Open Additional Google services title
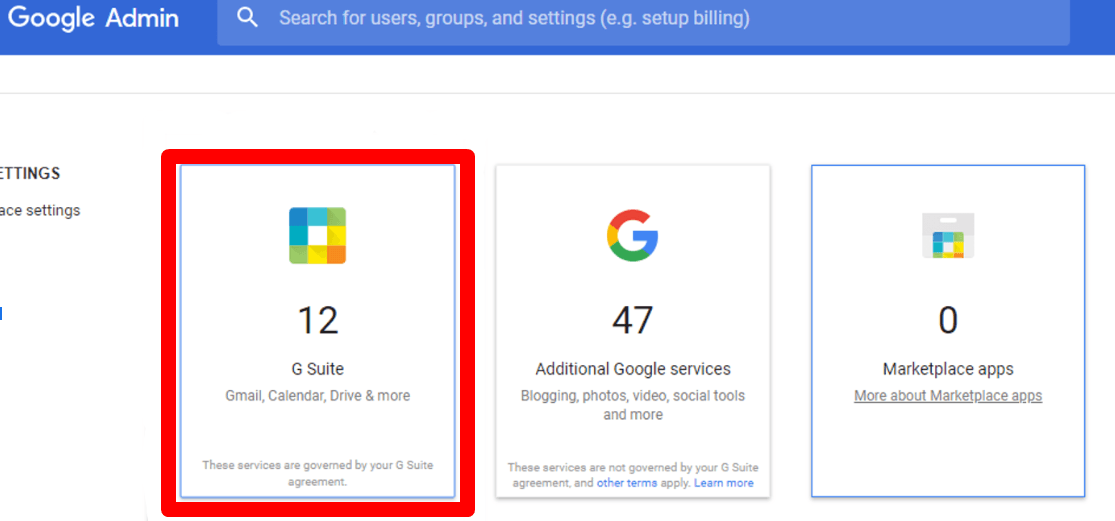This screenshot has width=1115, height=521. coord(633,369)
